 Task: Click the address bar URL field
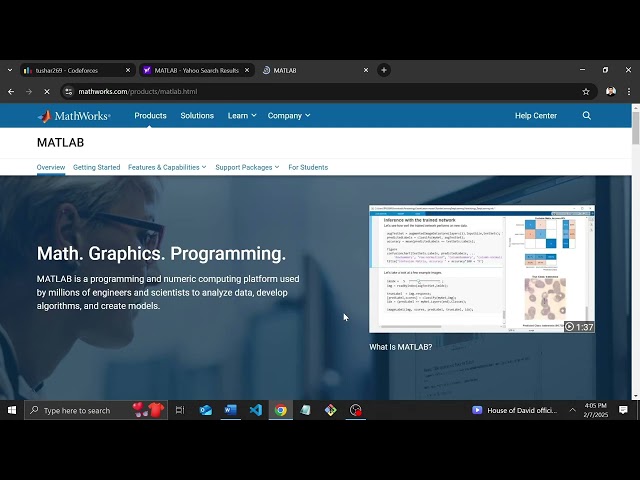(327, 91)
